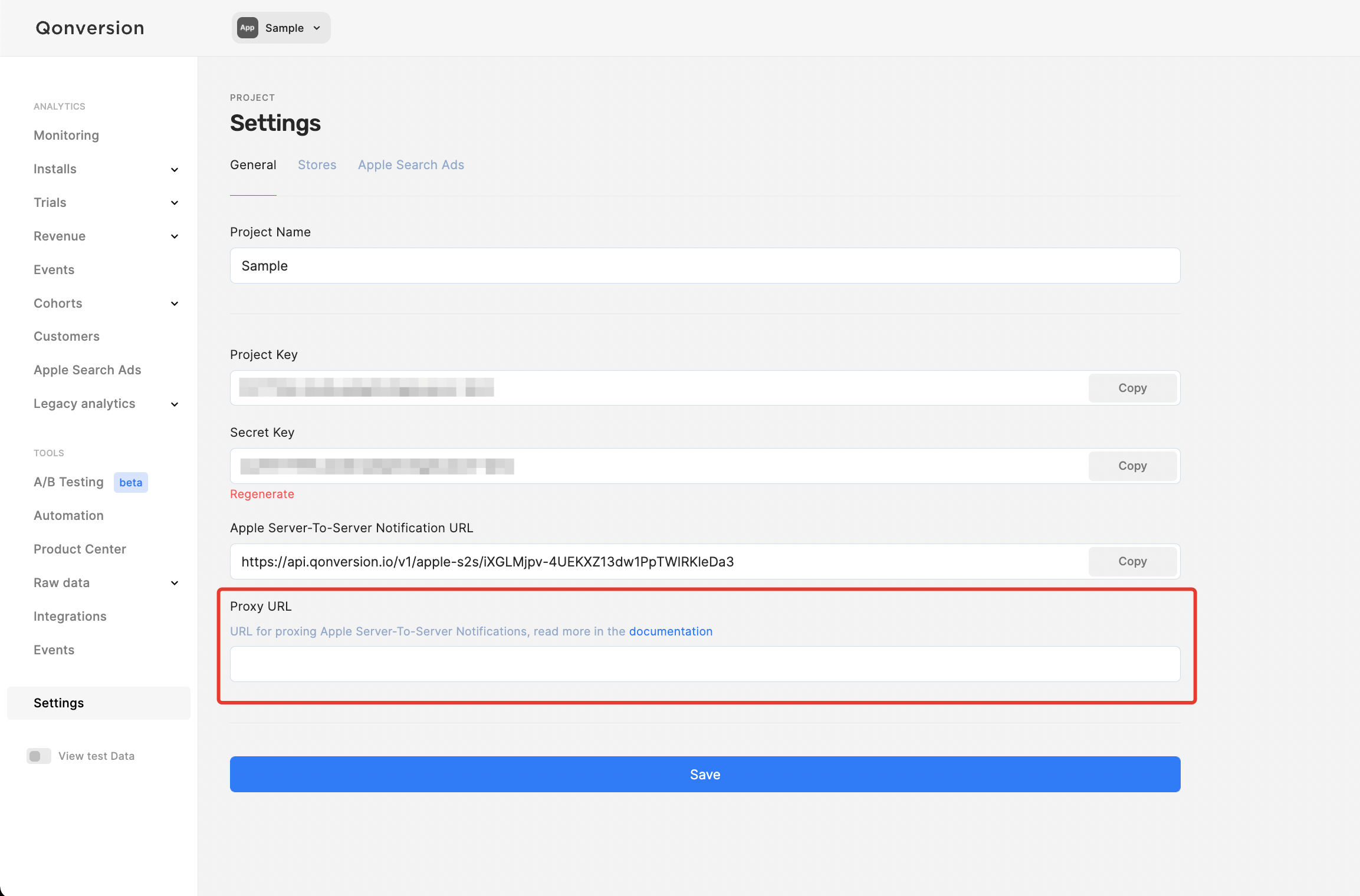Expand the Legacy analytics chevron

(175, 404)
